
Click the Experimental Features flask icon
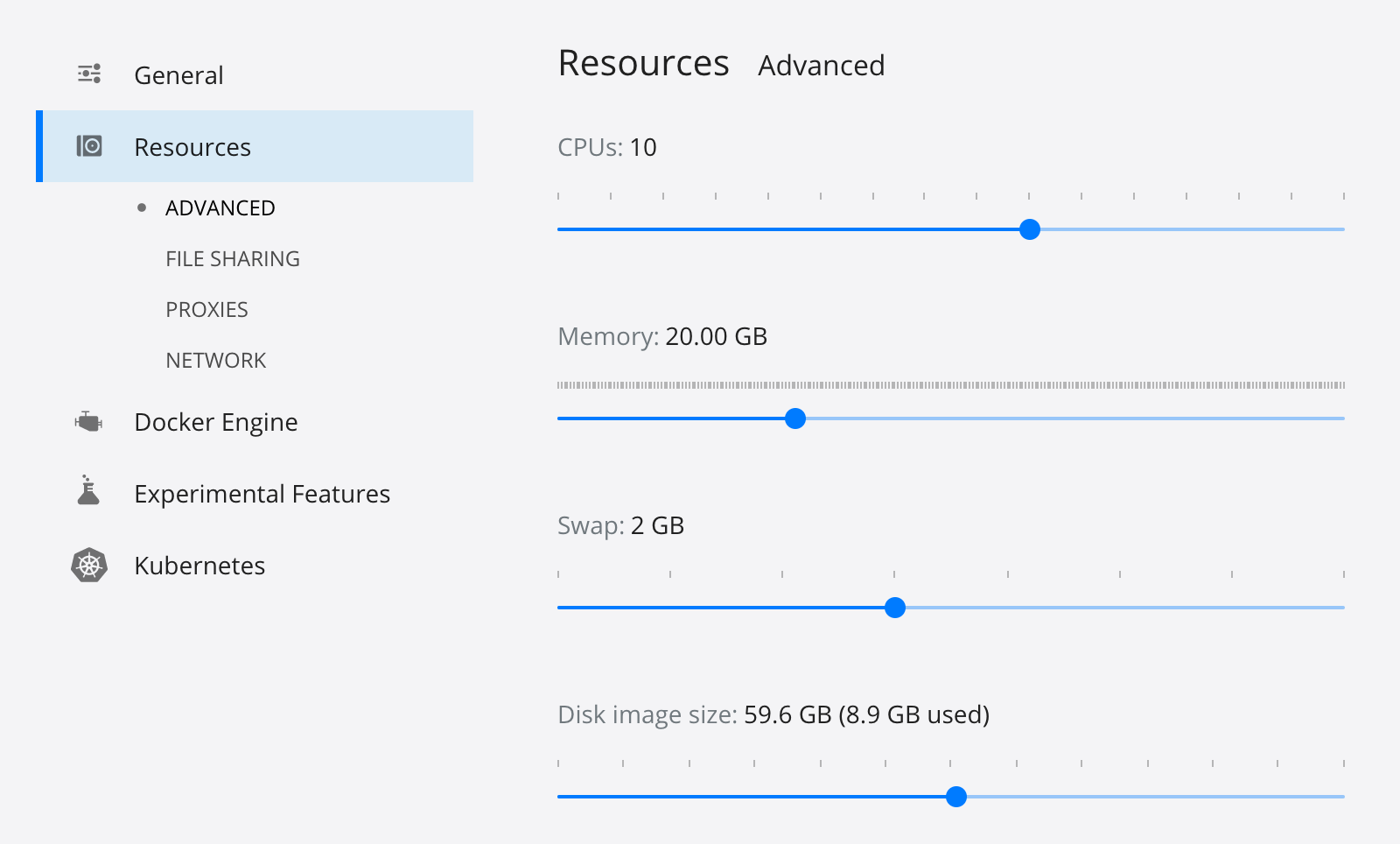tap(88, 491)
